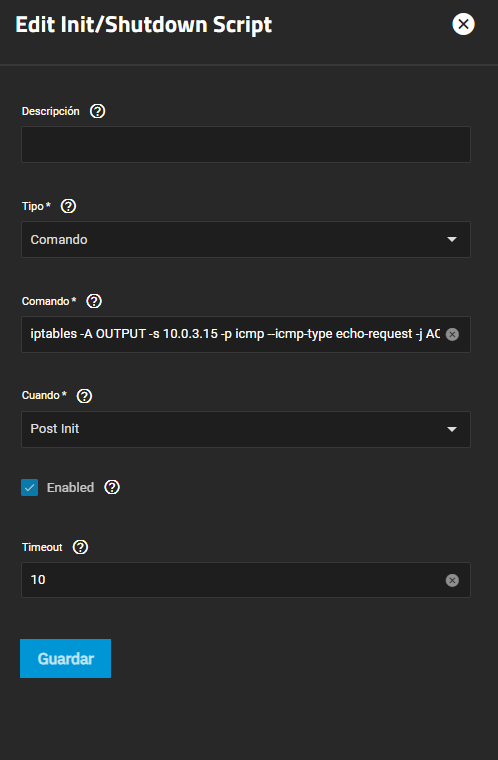Click the help icon beside Comando label

coord(94,301)
